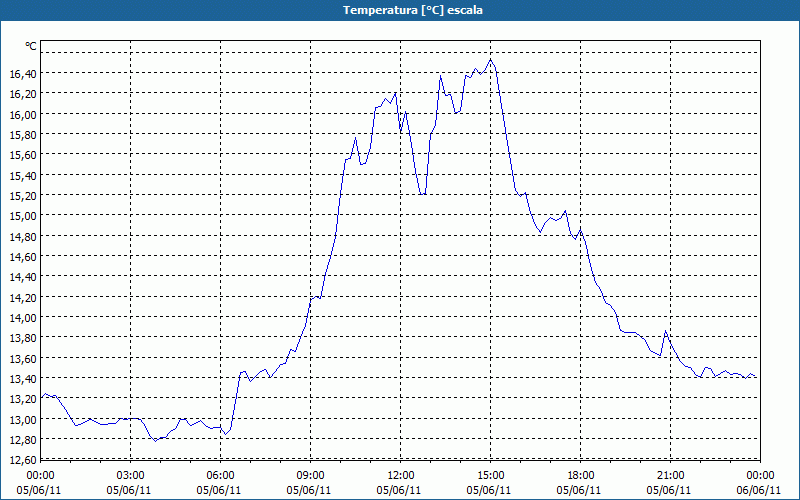This screenshot has width=800, height=500.
Task: Click the 21:00 time label
Action: (670, 476)
